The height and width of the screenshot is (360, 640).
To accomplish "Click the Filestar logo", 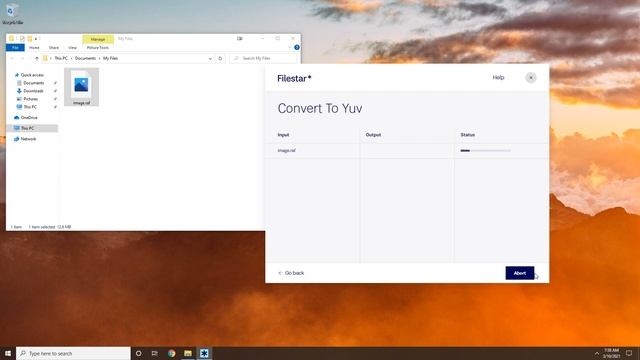I will click(x=294, y=78).
